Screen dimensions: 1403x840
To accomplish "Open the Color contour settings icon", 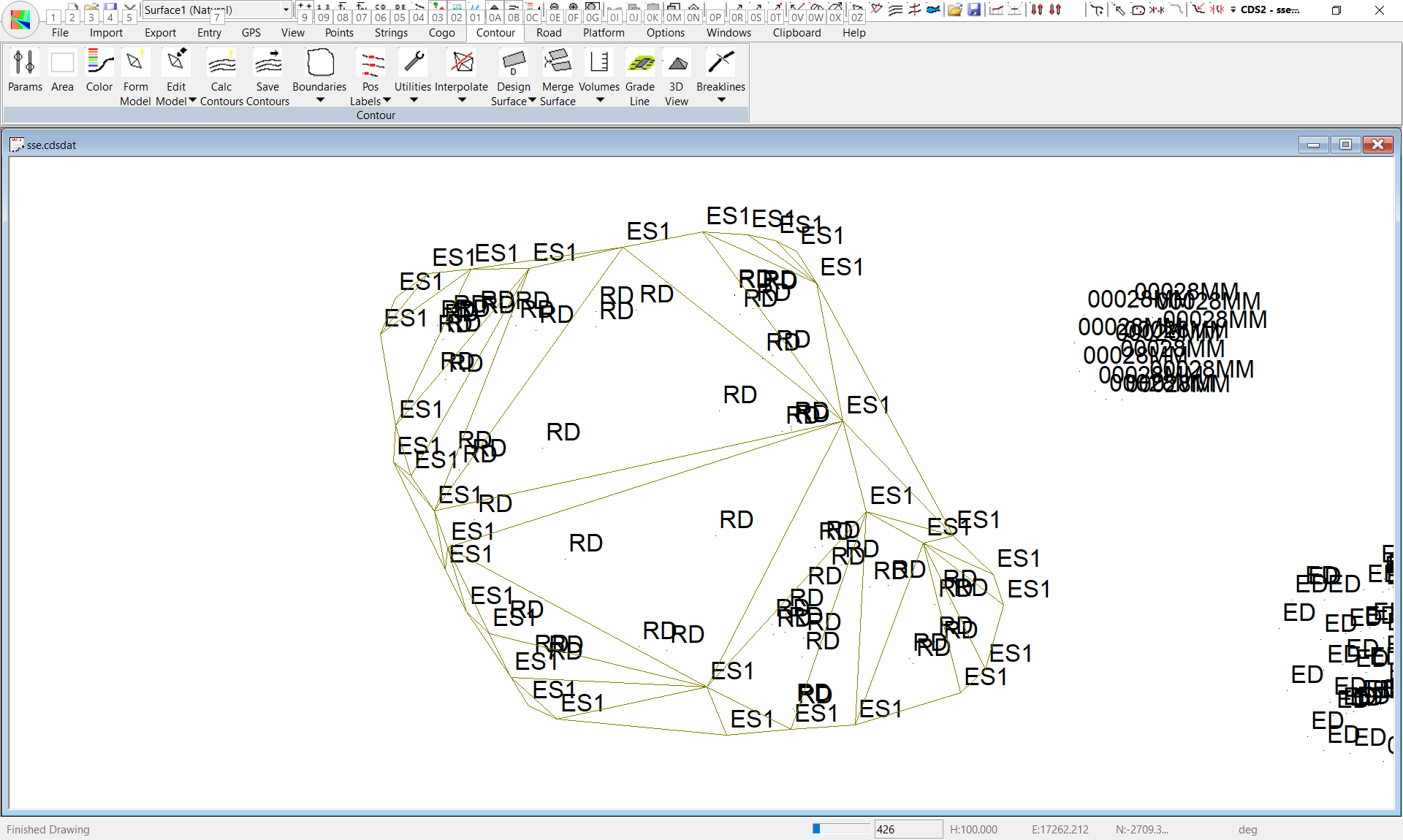I will (x=99, y=64).
